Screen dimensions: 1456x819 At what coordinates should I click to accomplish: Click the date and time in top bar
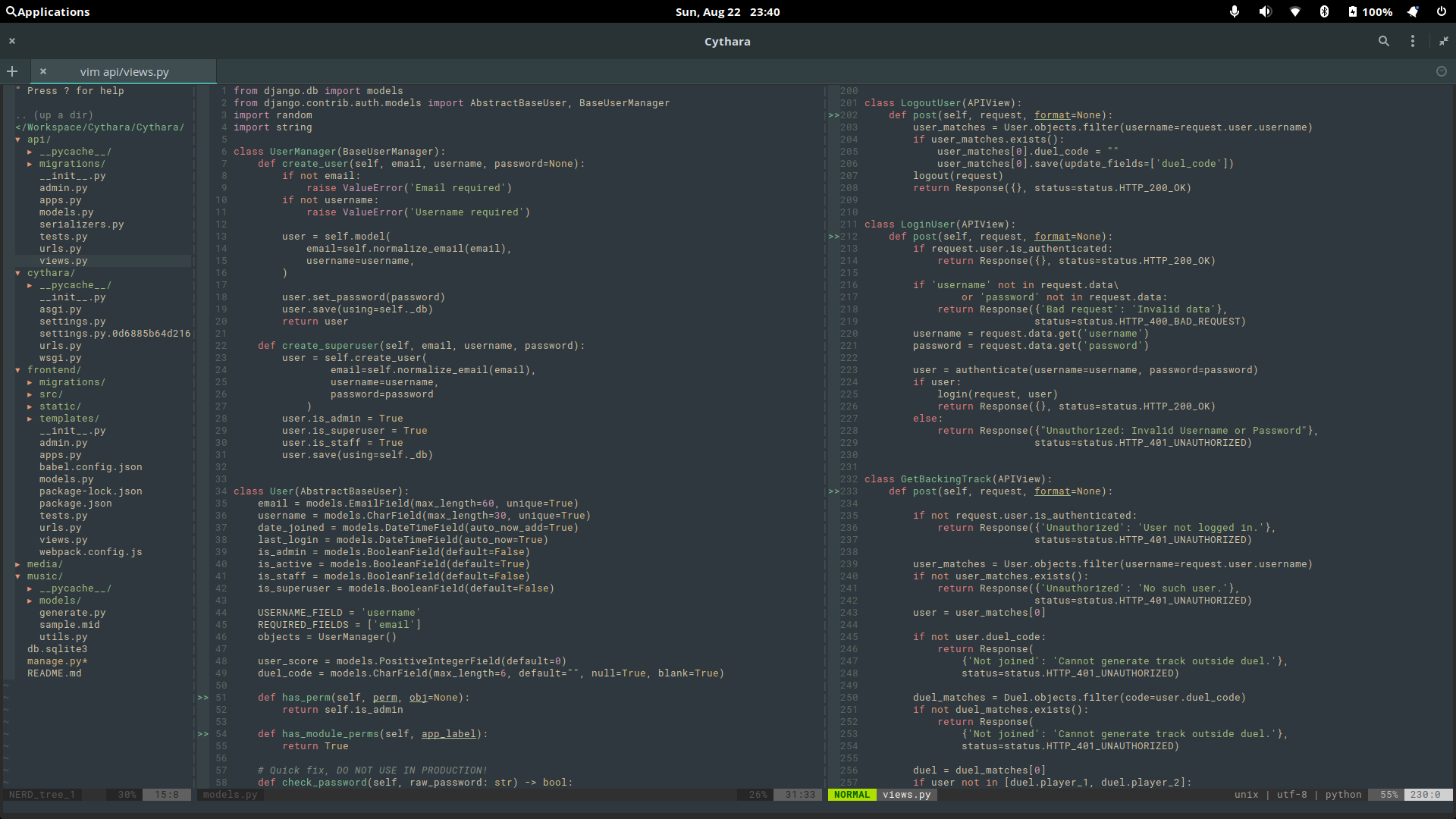pyautogui.click(x=727, y=12)
